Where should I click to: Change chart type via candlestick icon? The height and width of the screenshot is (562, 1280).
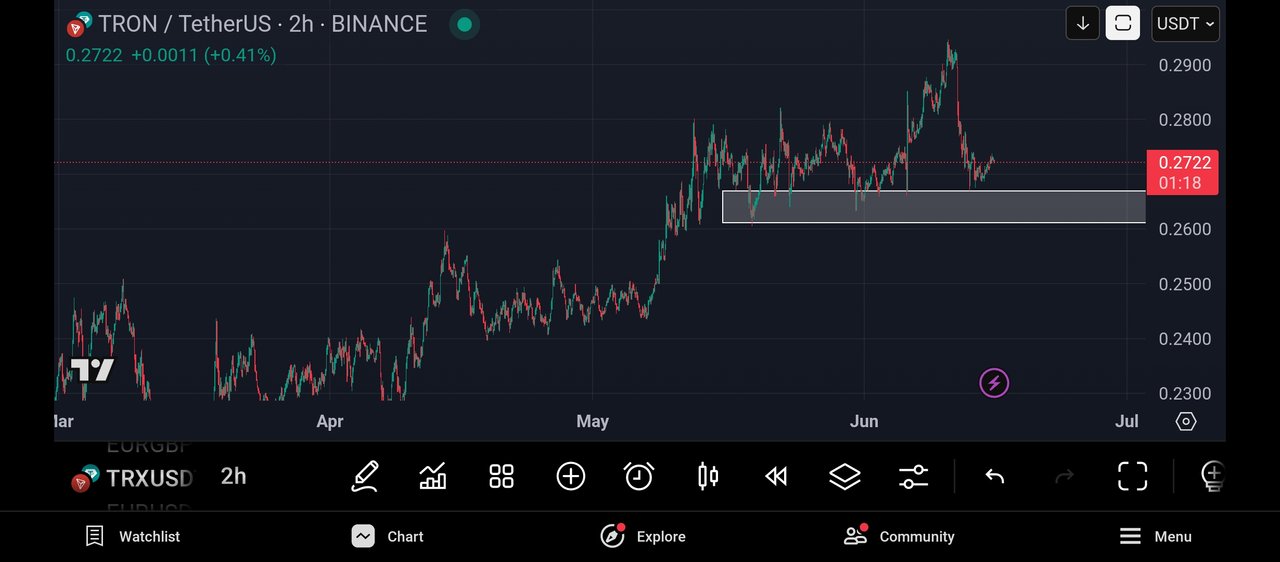(707, 476)
